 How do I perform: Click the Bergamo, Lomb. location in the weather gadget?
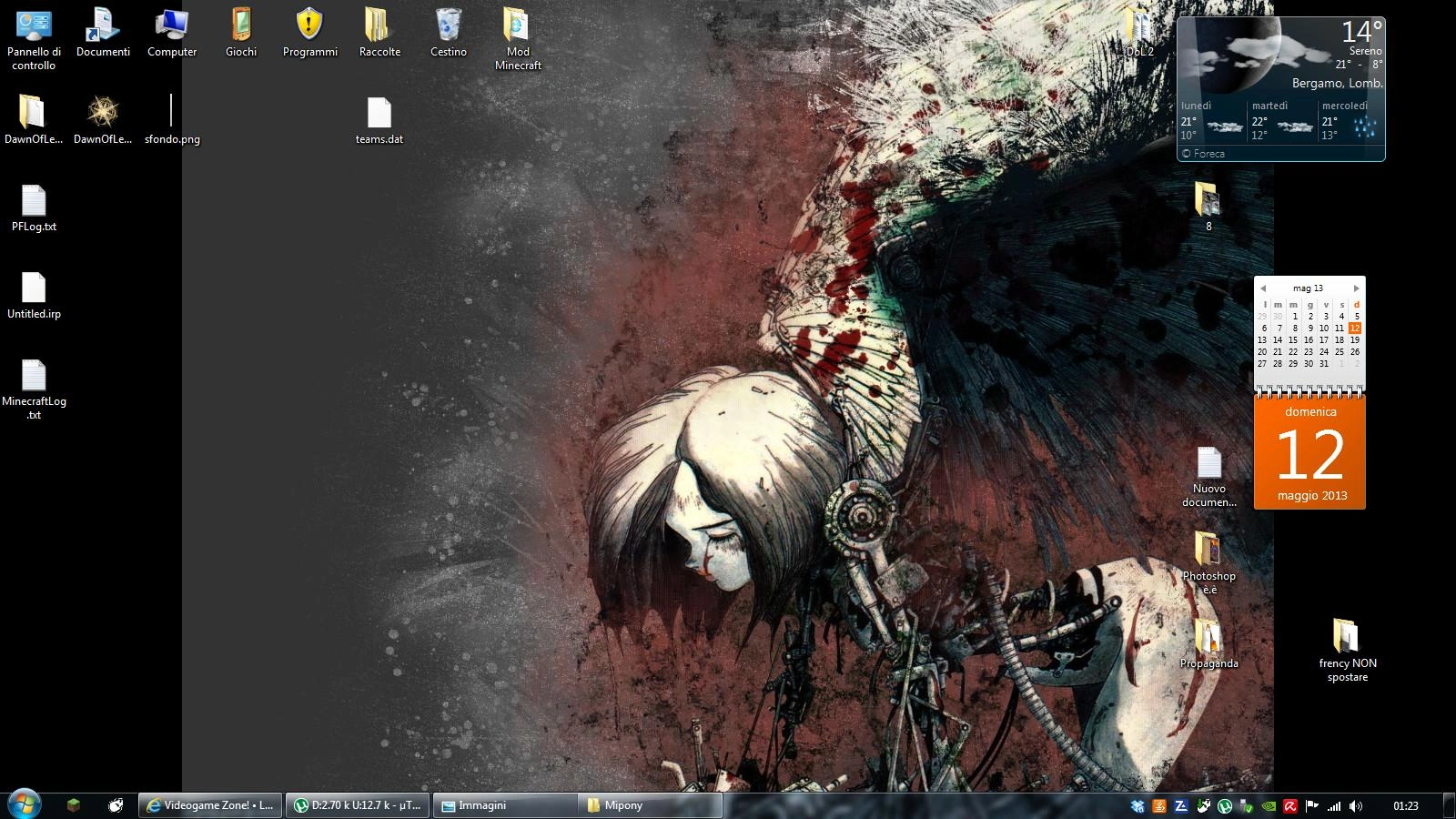pos(1337,83)
